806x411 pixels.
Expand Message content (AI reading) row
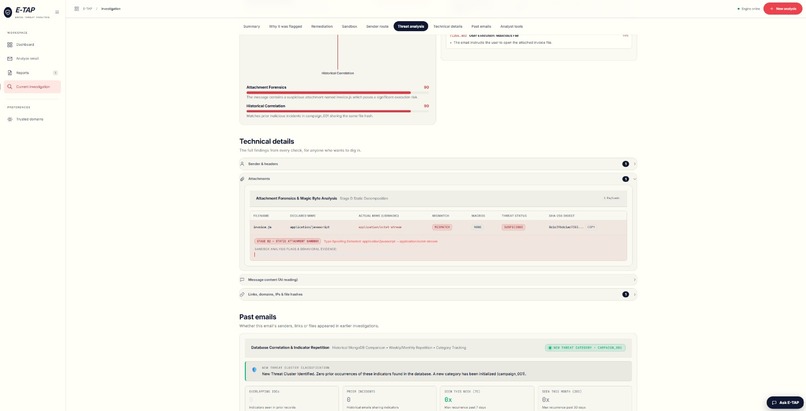(438, 280)
